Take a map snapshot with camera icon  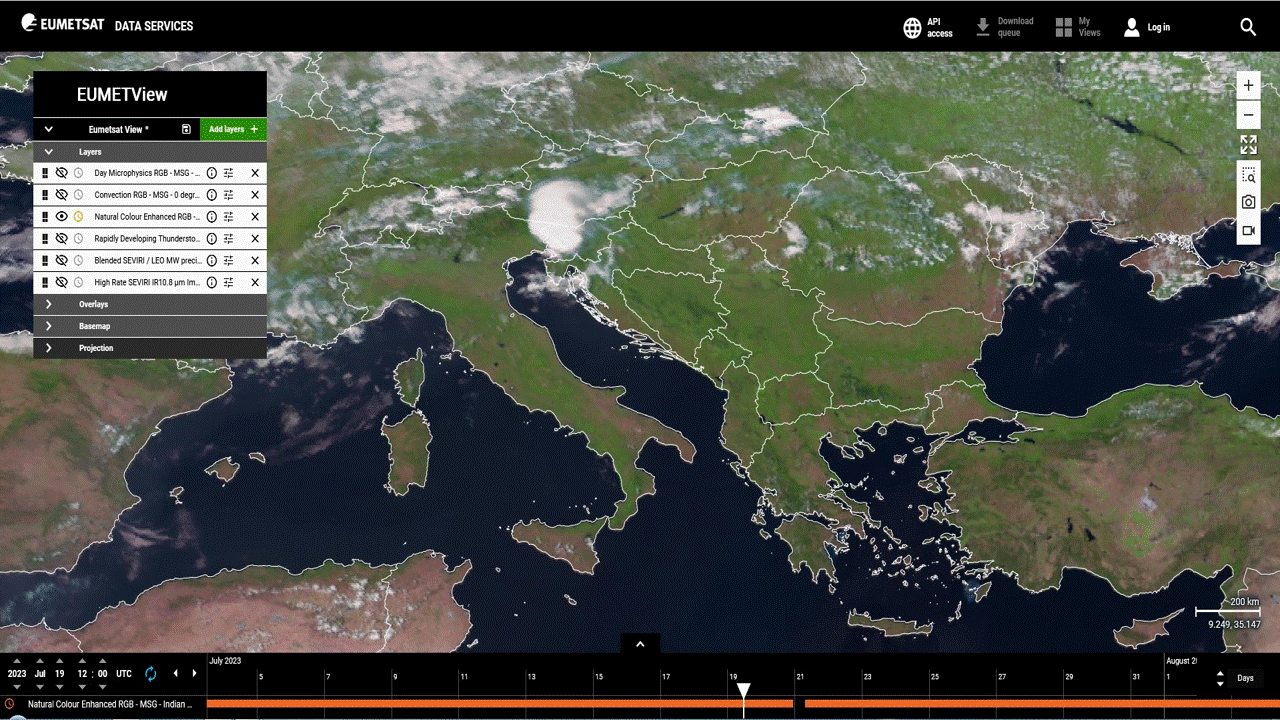point(1248,202)
